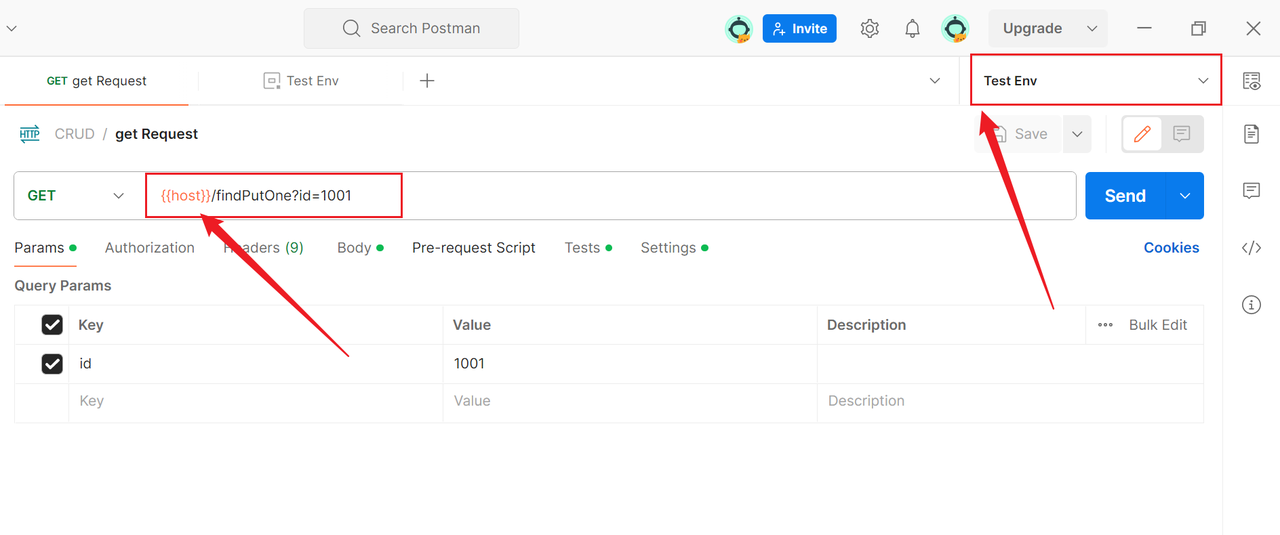Open the Params tab

tap(45, 248)
